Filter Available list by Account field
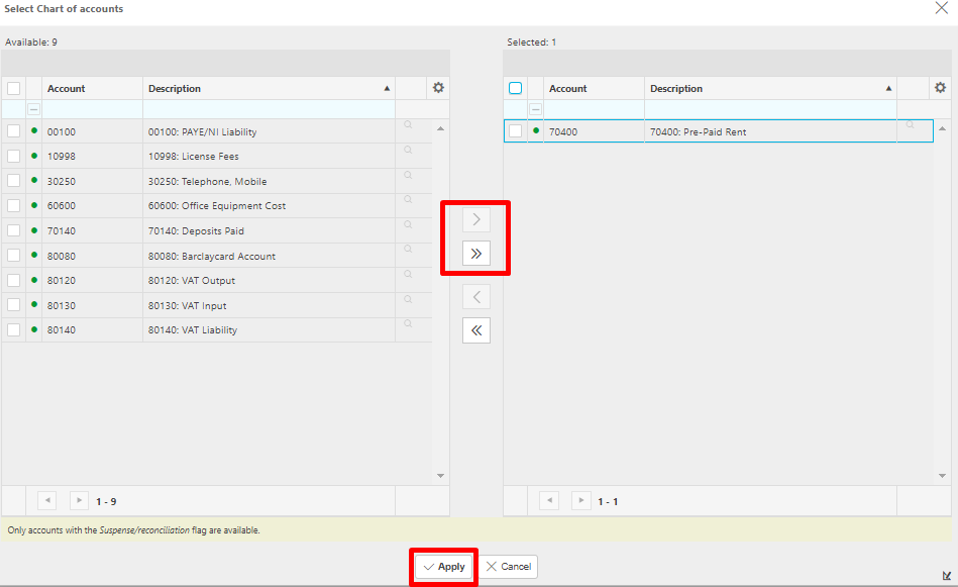Image resolution: width=958 pixels, height=587 pixels. coord(92,109)
